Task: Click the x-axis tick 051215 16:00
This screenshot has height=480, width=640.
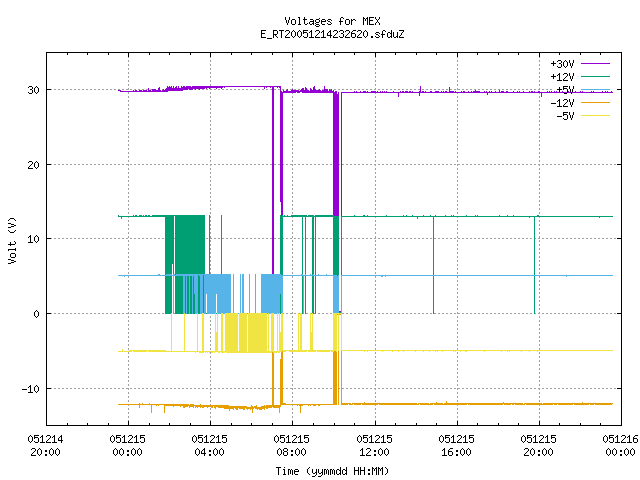Action: 456,446
